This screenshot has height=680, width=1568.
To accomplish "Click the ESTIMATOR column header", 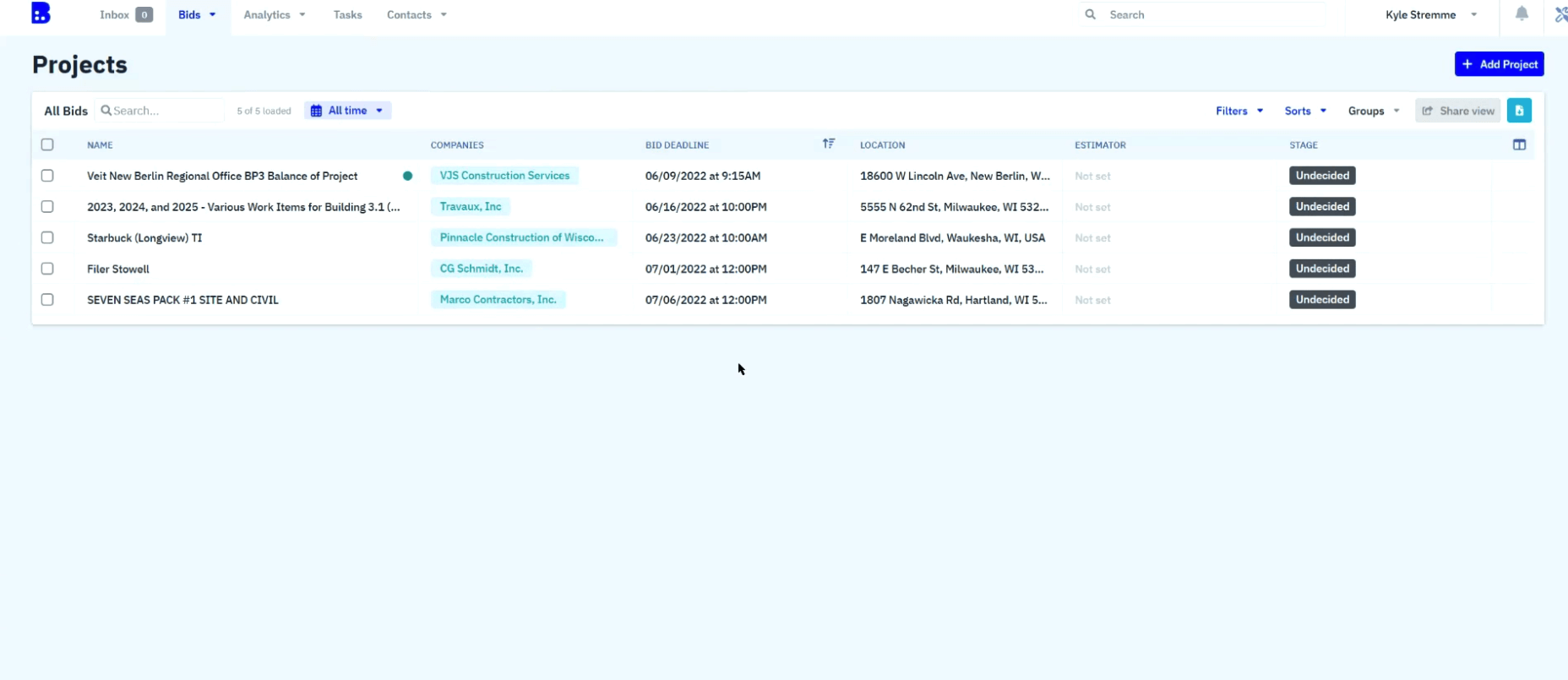I will pos(1100,144).
